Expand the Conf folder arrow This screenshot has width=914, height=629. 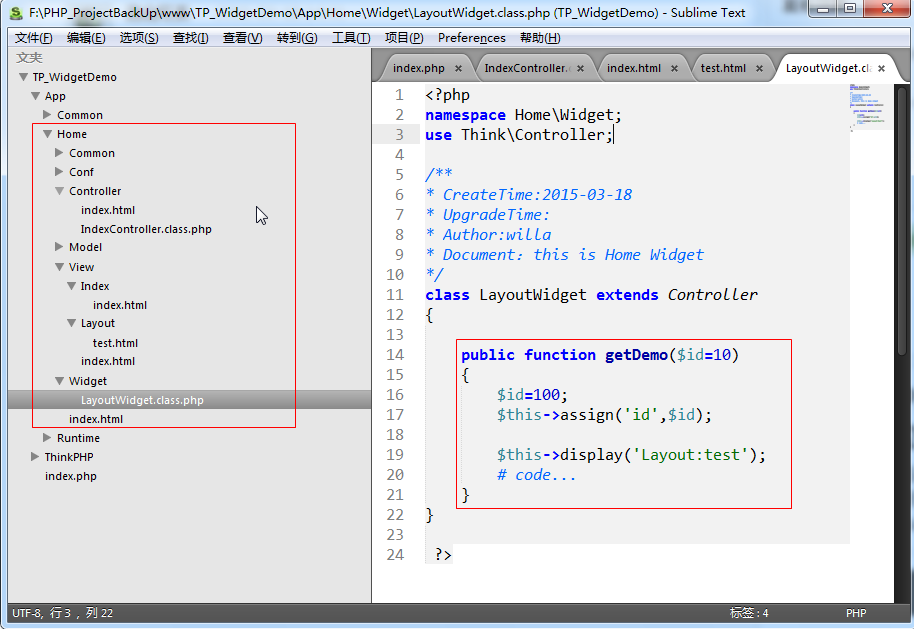click(x=59, y=171)
